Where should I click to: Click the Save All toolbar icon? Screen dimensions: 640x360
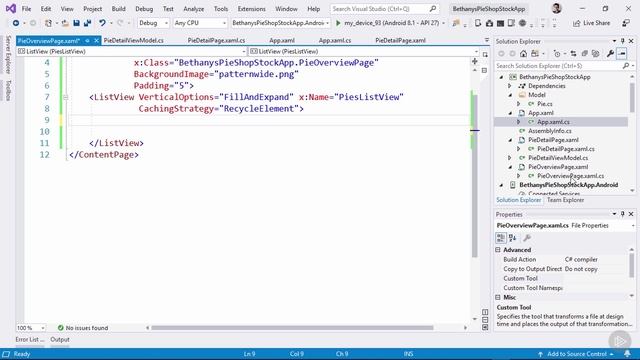coord(87,23)
